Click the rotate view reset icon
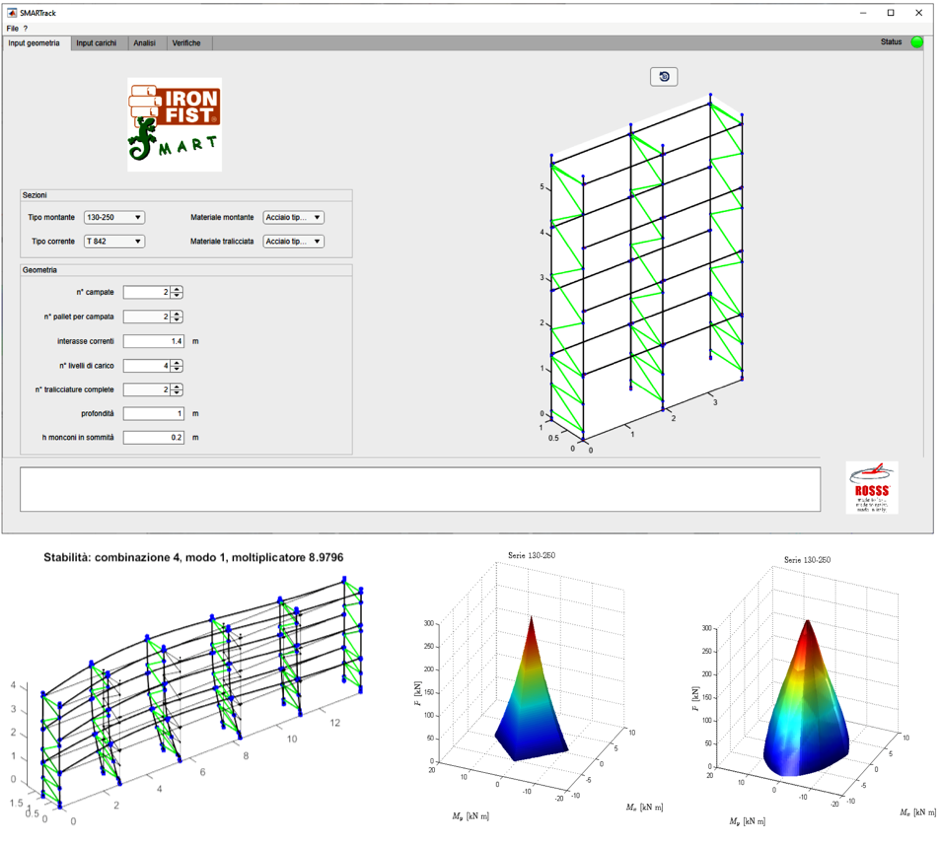The width and height of the screenshot is (940, 846). (664, 77)
